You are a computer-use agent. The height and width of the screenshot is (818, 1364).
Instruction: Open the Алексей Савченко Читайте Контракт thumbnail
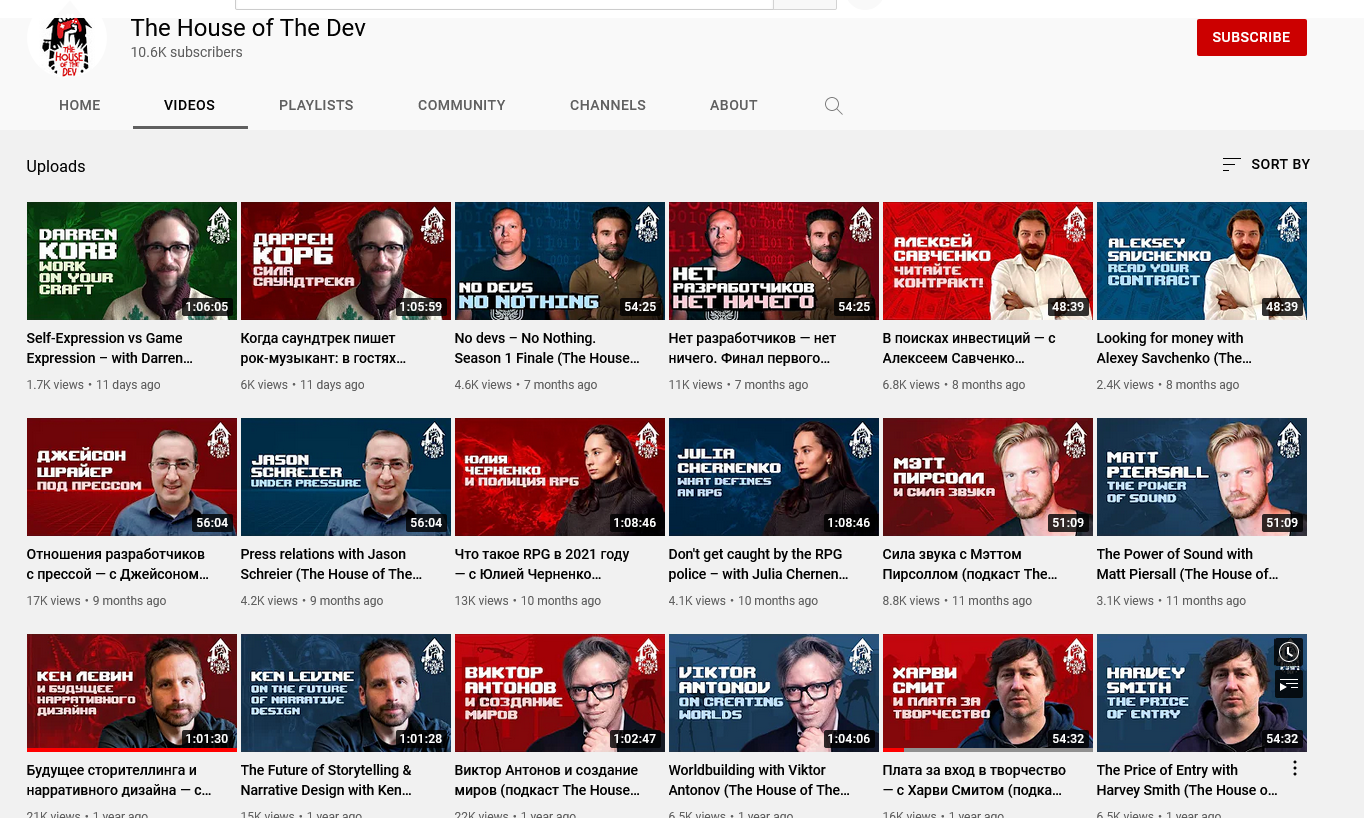(x=988, y=261)
